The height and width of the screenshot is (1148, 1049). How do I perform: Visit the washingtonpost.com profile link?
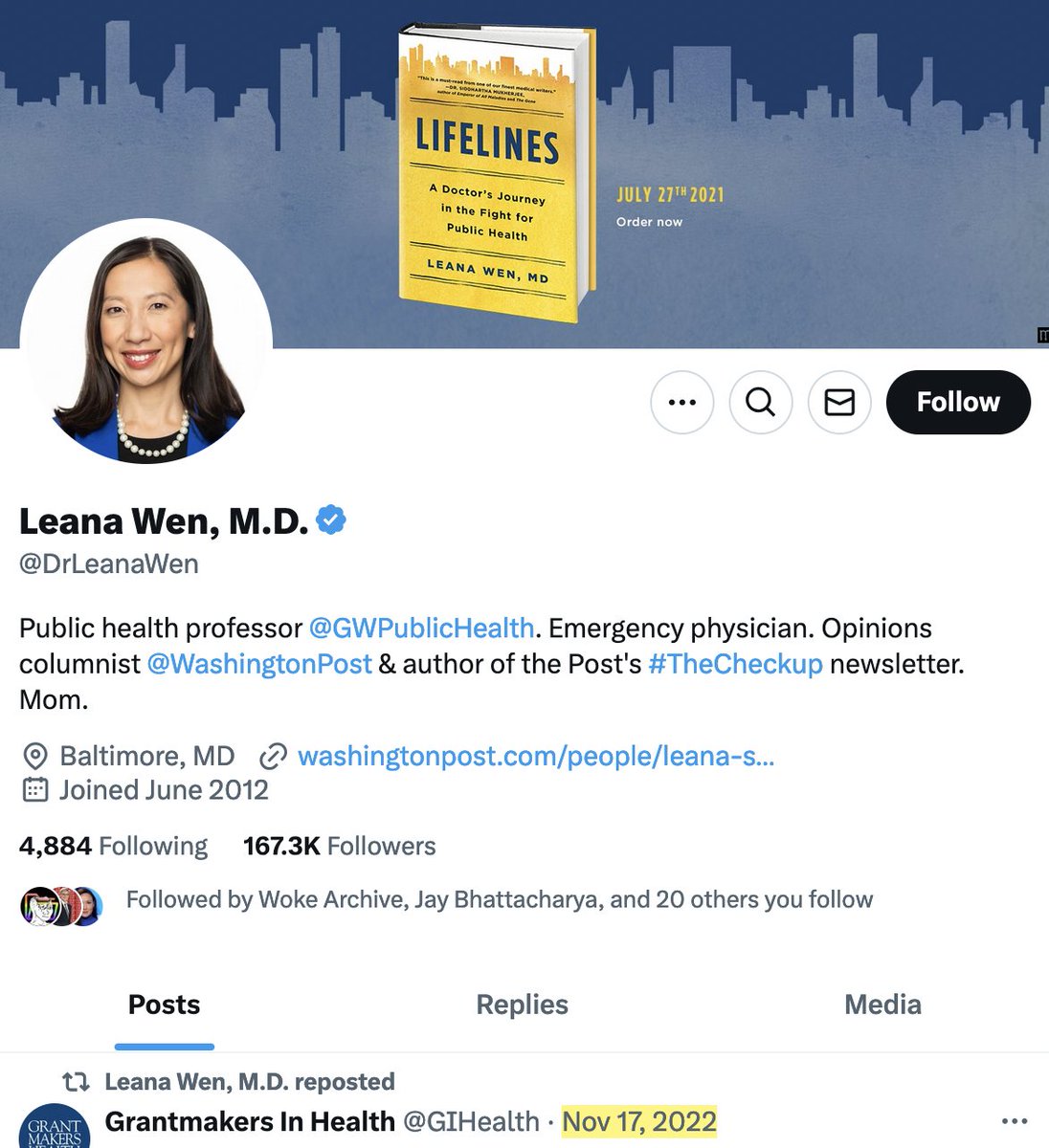point(536,757)
